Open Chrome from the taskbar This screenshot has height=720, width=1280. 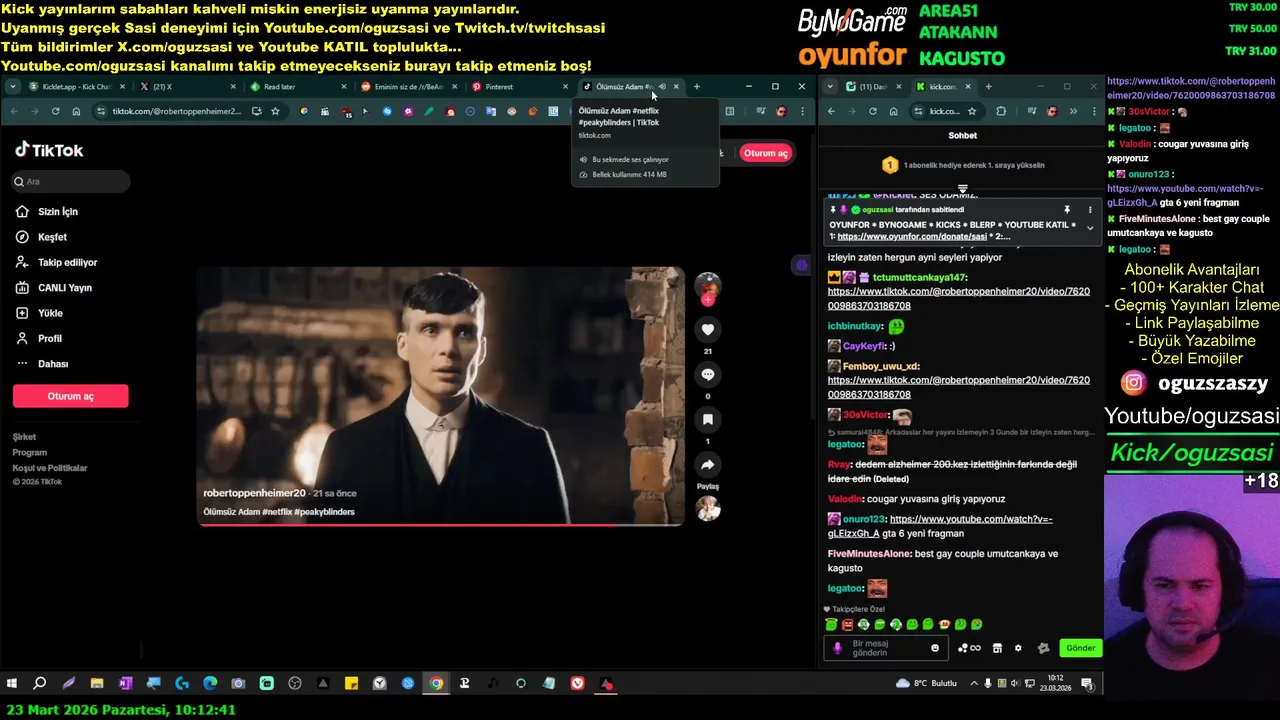436,684
